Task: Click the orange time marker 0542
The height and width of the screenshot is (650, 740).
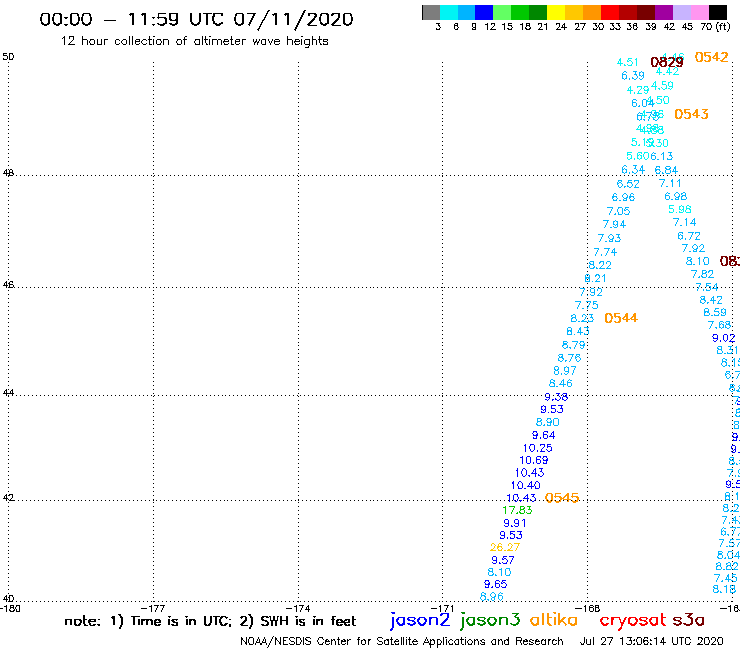Action: coord(712,58)
